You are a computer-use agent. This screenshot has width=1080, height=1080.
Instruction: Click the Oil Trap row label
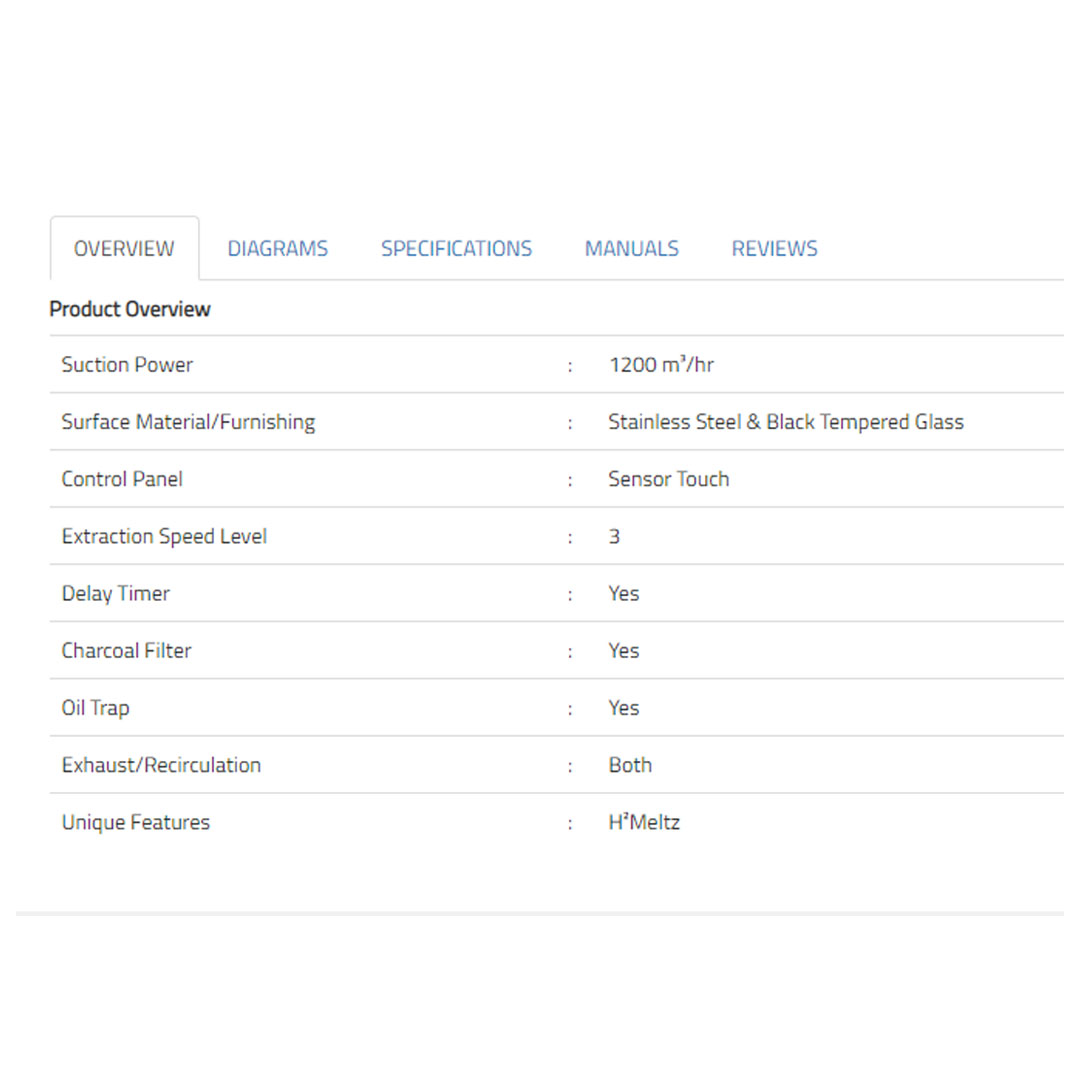(x=95, y=708)
